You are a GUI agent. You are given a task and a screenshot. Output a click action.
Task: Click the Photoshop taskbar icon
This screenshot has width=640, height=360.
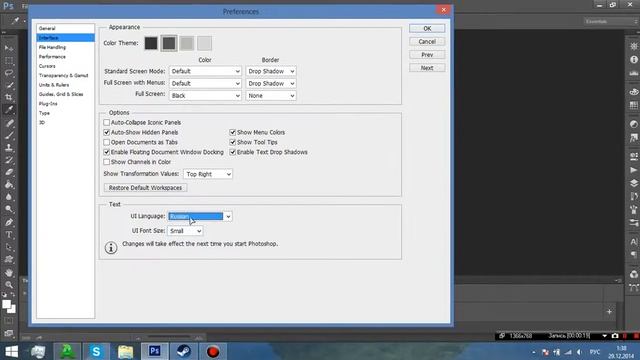point(154,351)
